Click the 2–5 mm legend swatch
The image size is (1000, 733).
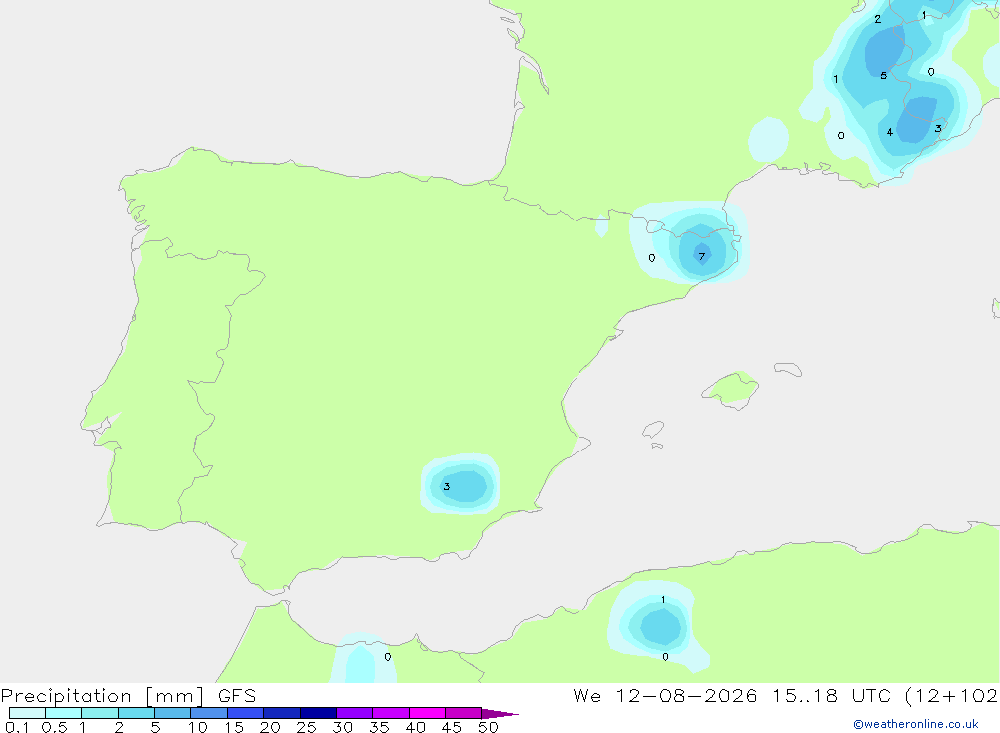pos(136,713)
